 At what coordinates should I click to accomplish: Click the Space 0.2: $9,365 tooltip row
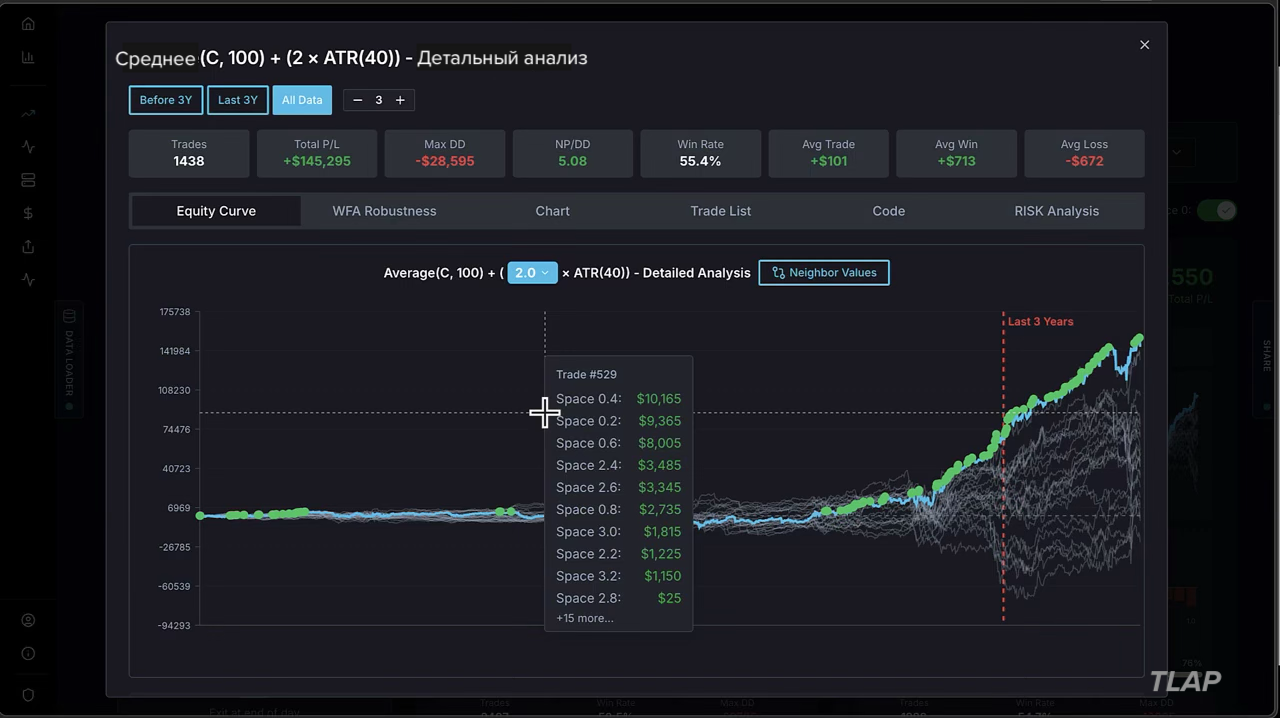[x=618, y=421]
